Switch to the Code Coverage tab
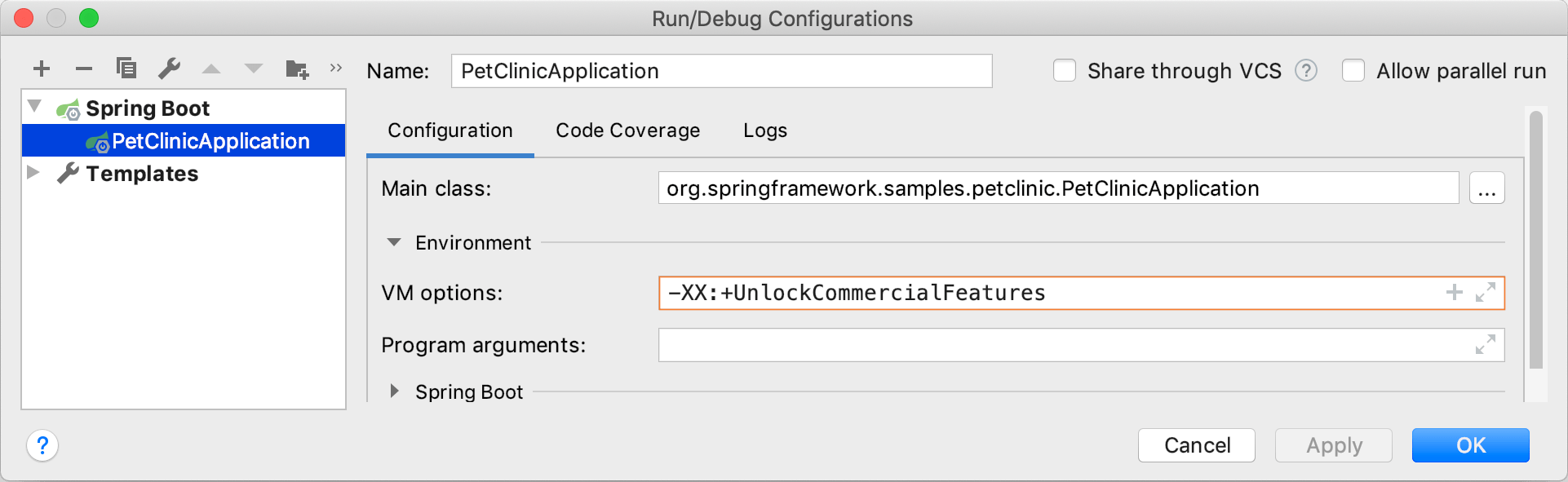1568x482 pixels. (x=627, y=130)
